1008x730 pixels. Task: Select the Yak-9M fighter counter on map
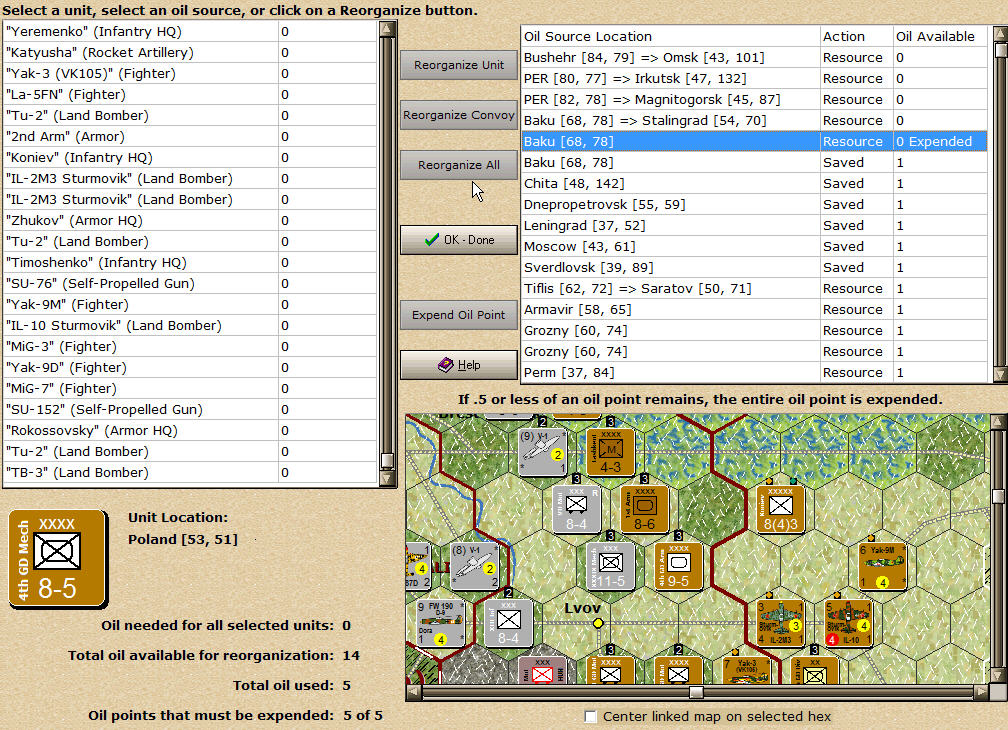tap(883, 566)
